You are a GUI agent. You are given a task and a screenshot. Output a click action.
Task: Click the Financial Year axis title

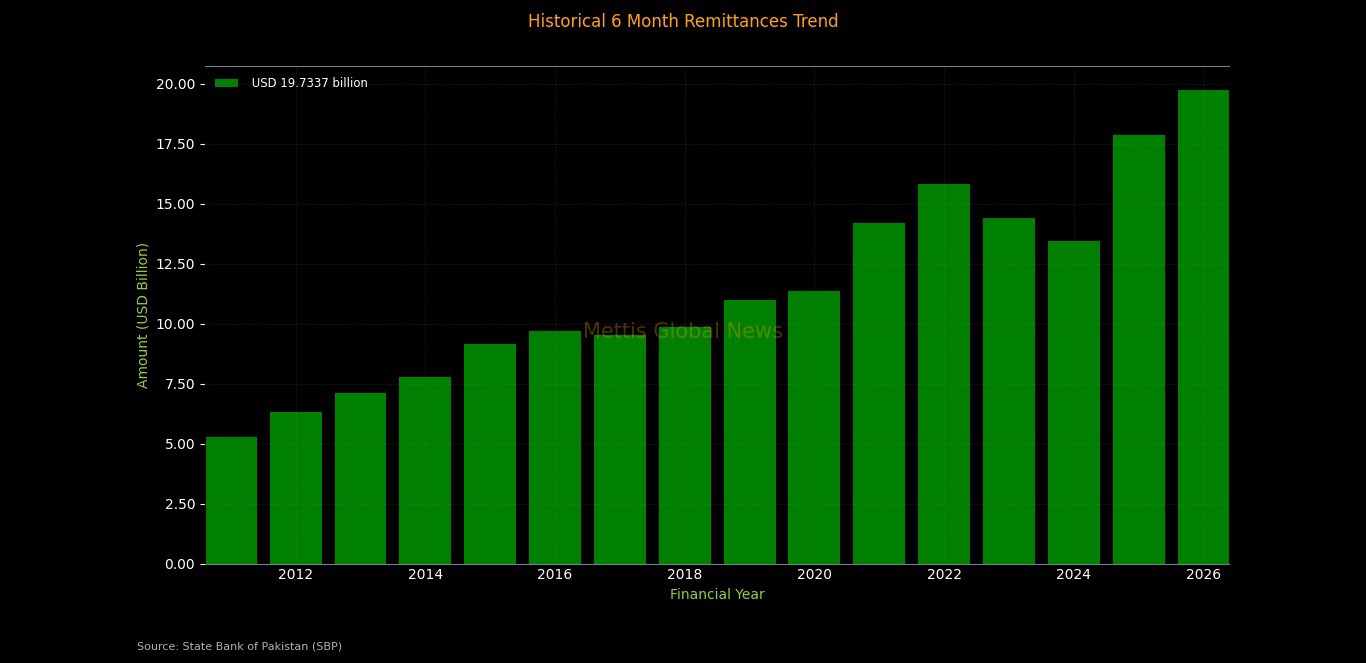717,594
